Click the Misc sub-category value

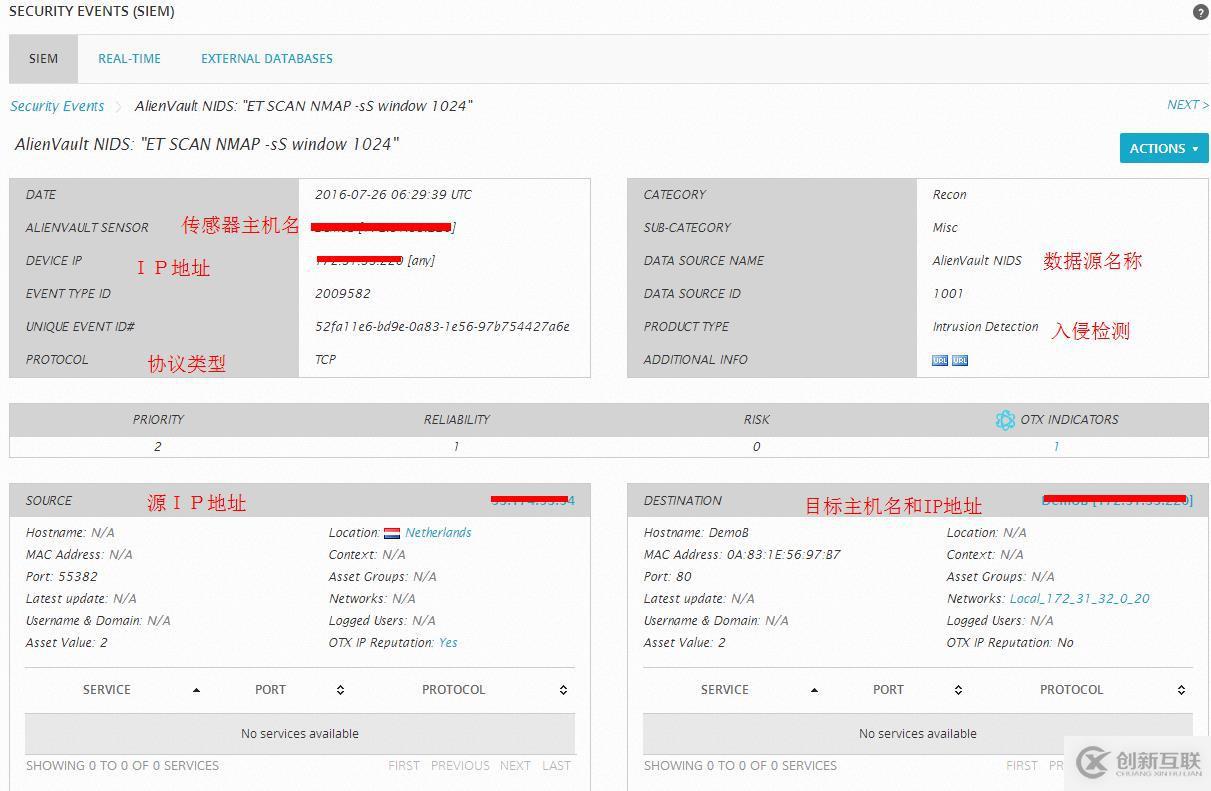(x=945, y=228)
